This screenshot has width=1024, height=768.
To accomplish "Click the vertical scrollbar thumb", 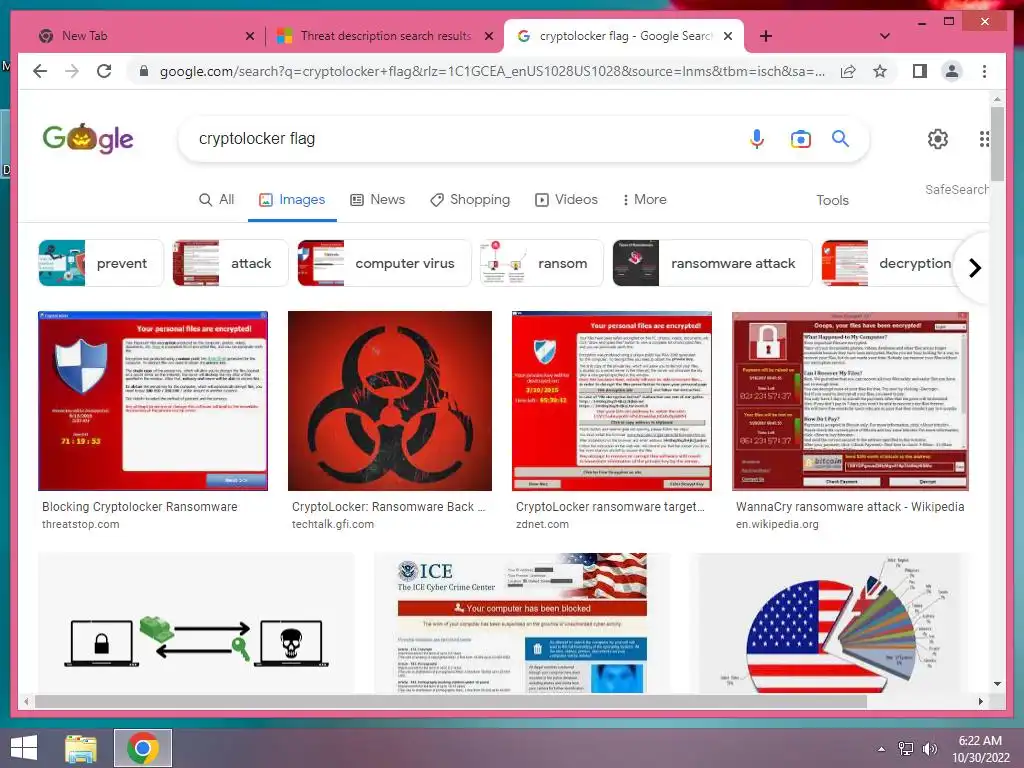I will [x=997, y=144].
